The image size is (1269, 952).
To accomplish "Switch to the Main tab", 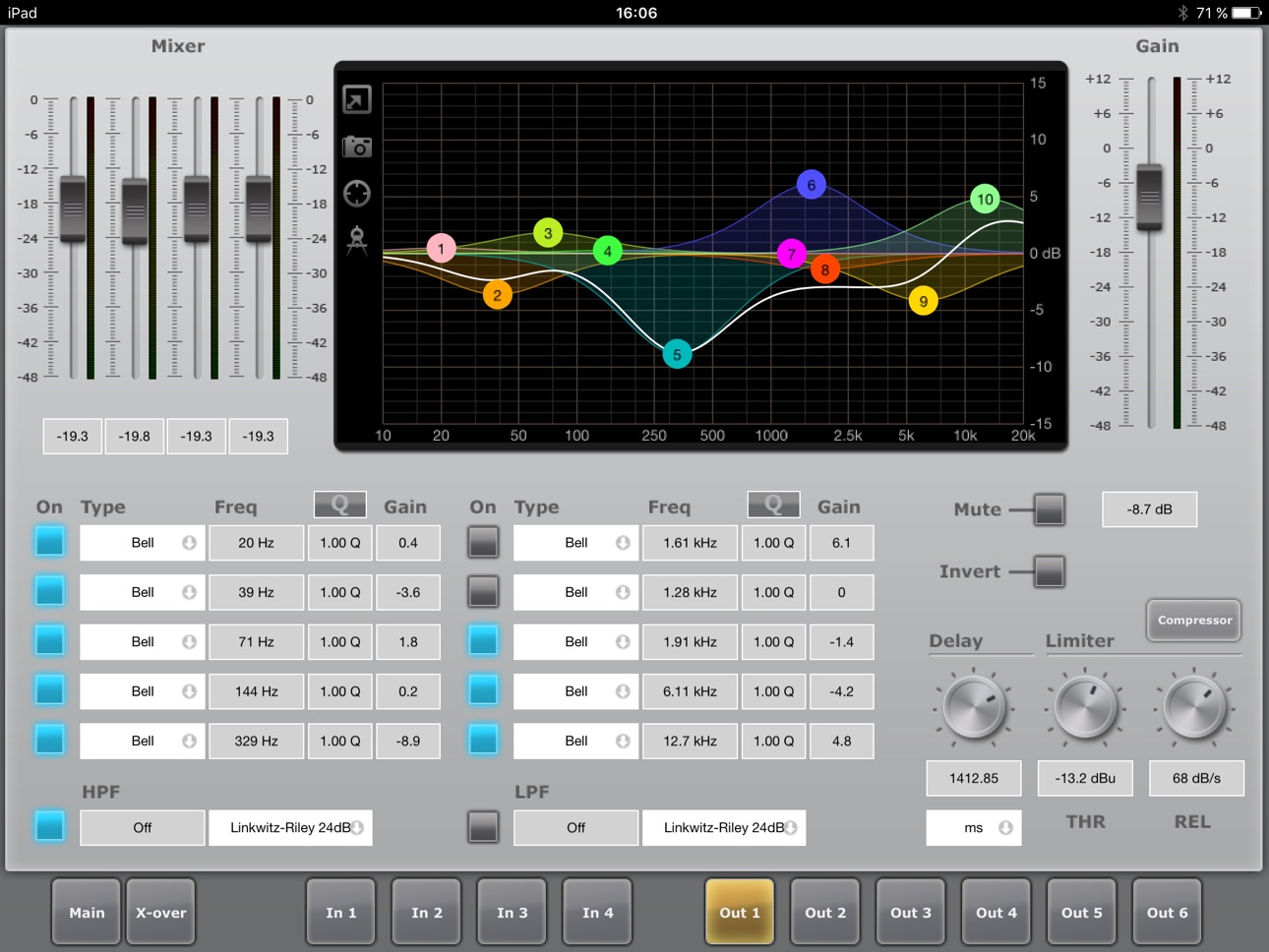I will point(87,913).
